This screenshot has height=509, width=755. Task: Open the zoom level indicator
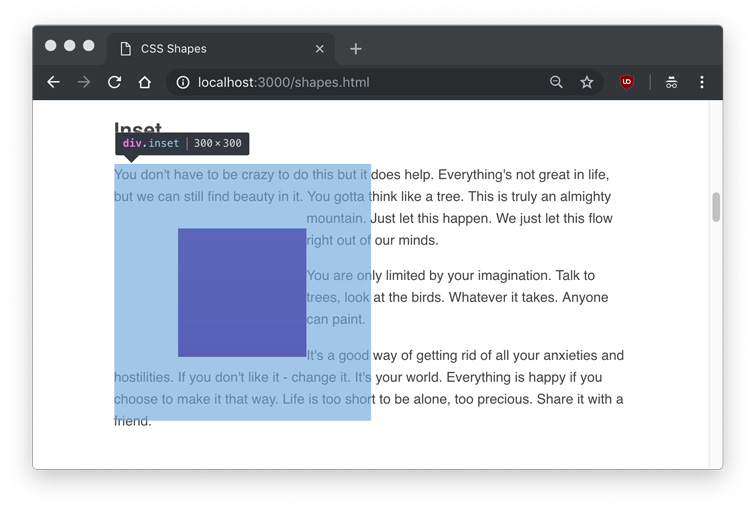coord(556,82)
